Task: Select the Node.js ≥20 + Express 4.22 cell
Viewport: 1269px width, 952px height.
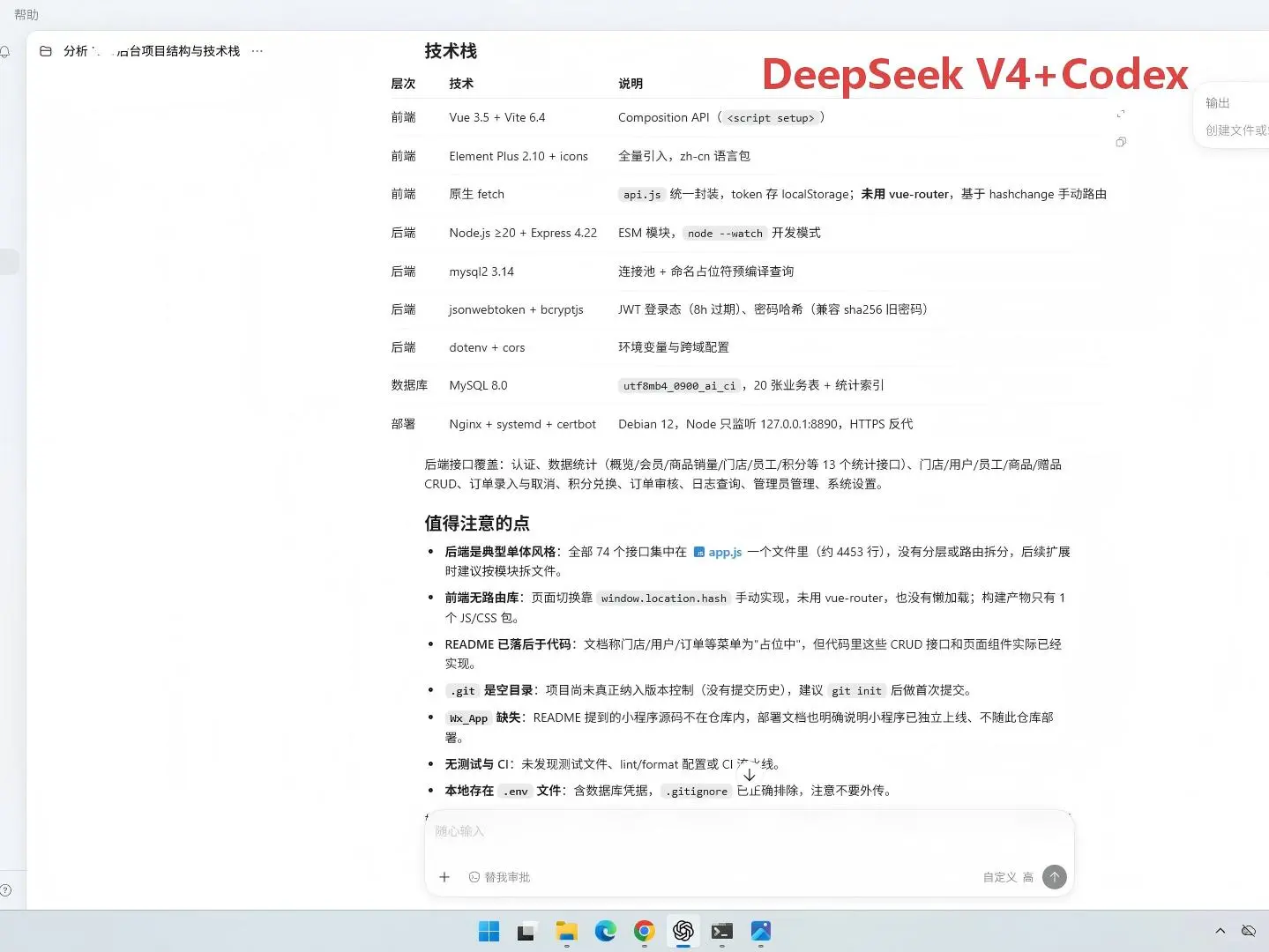Action: [523, 233]
